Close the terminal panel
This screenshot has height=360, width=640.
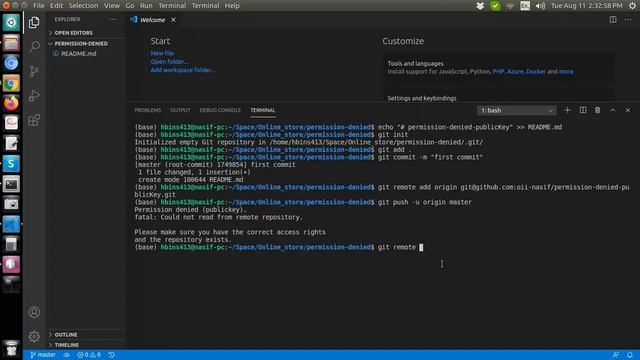[x=628, y=110]
